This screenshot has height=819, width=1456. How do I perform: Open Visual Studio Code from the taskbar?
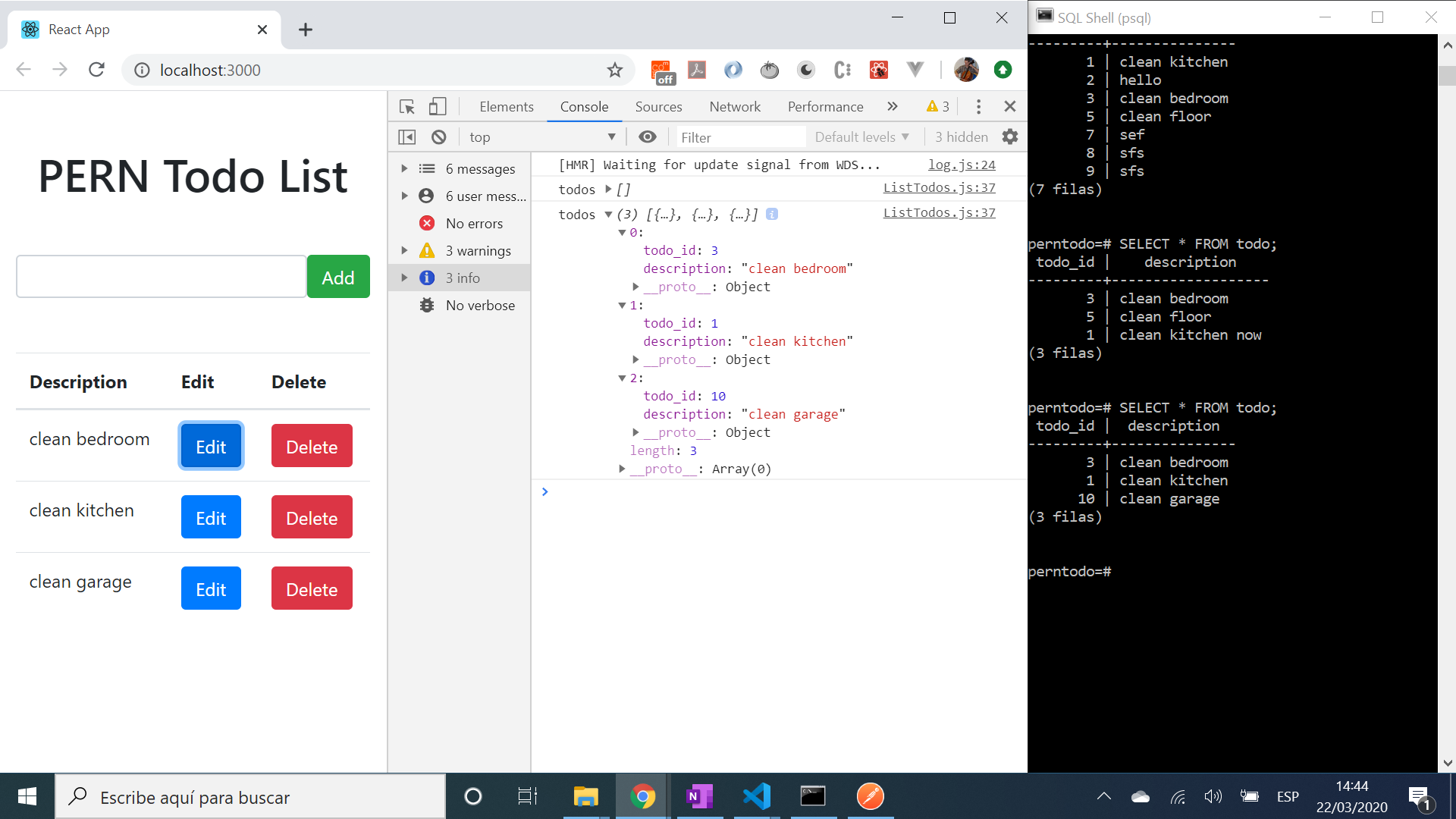pos(756,796)
